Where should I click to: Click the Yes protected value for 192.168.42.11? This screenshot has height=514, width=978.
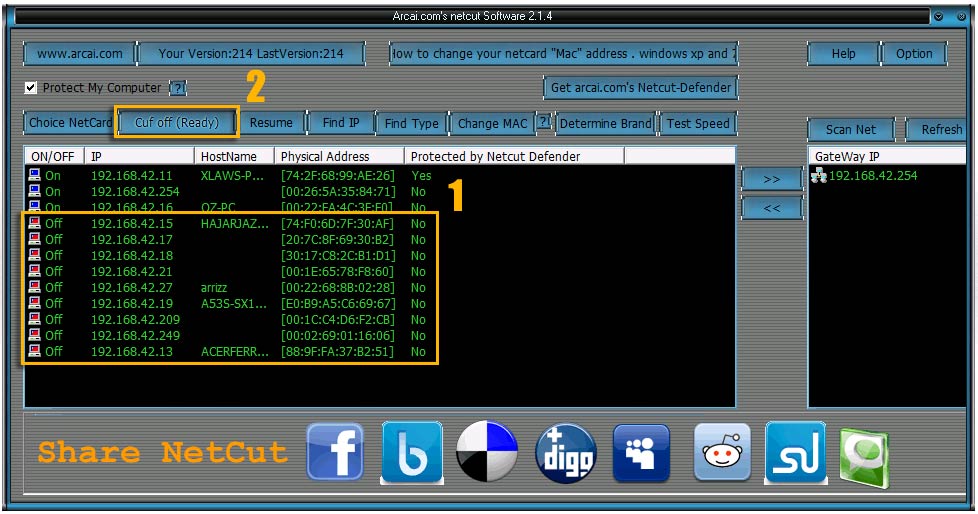(421, 175)
